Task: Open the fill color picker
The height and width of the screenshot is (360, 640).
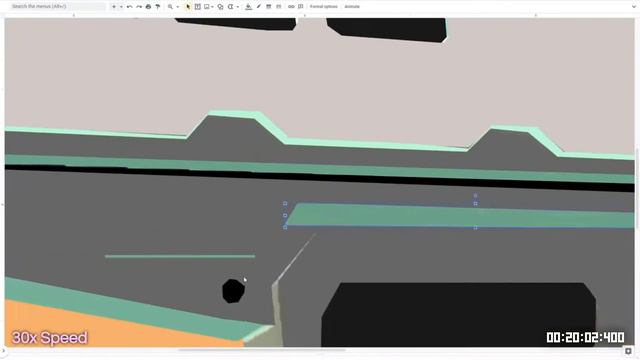Action: tap(248, 7)
